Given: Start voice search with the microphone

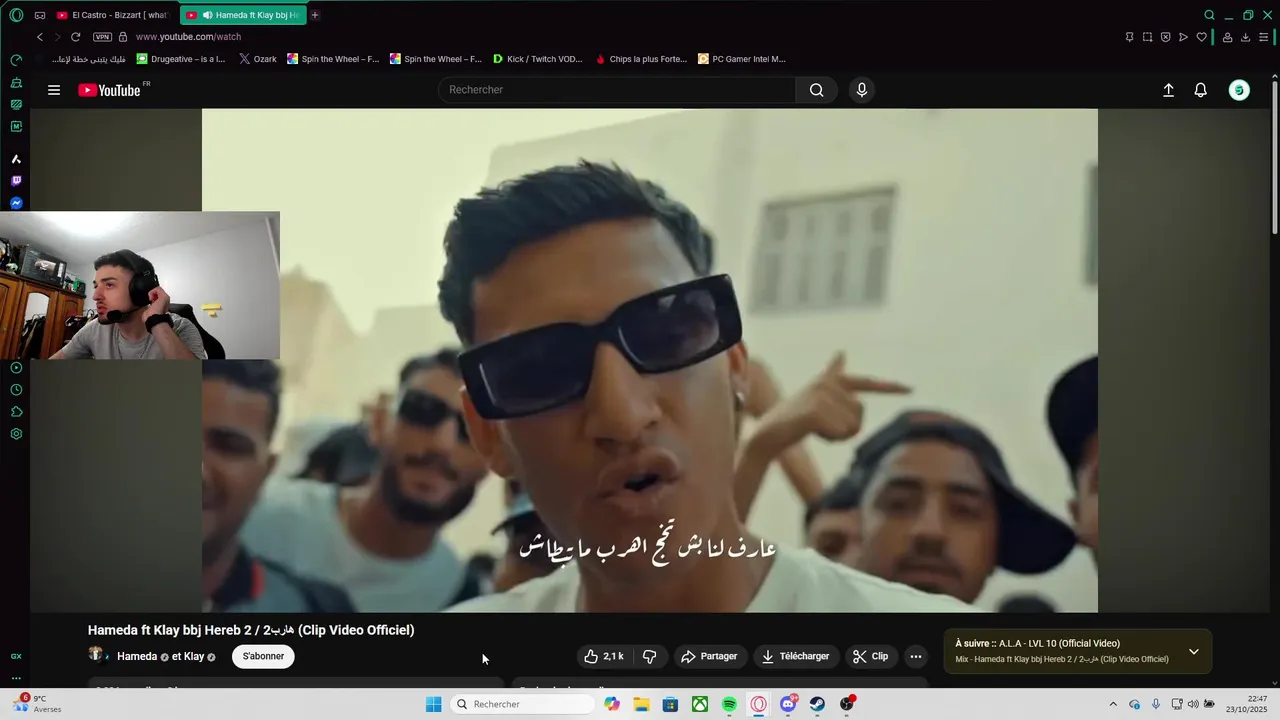Looking at the screenshot, I should click(862, 90).
